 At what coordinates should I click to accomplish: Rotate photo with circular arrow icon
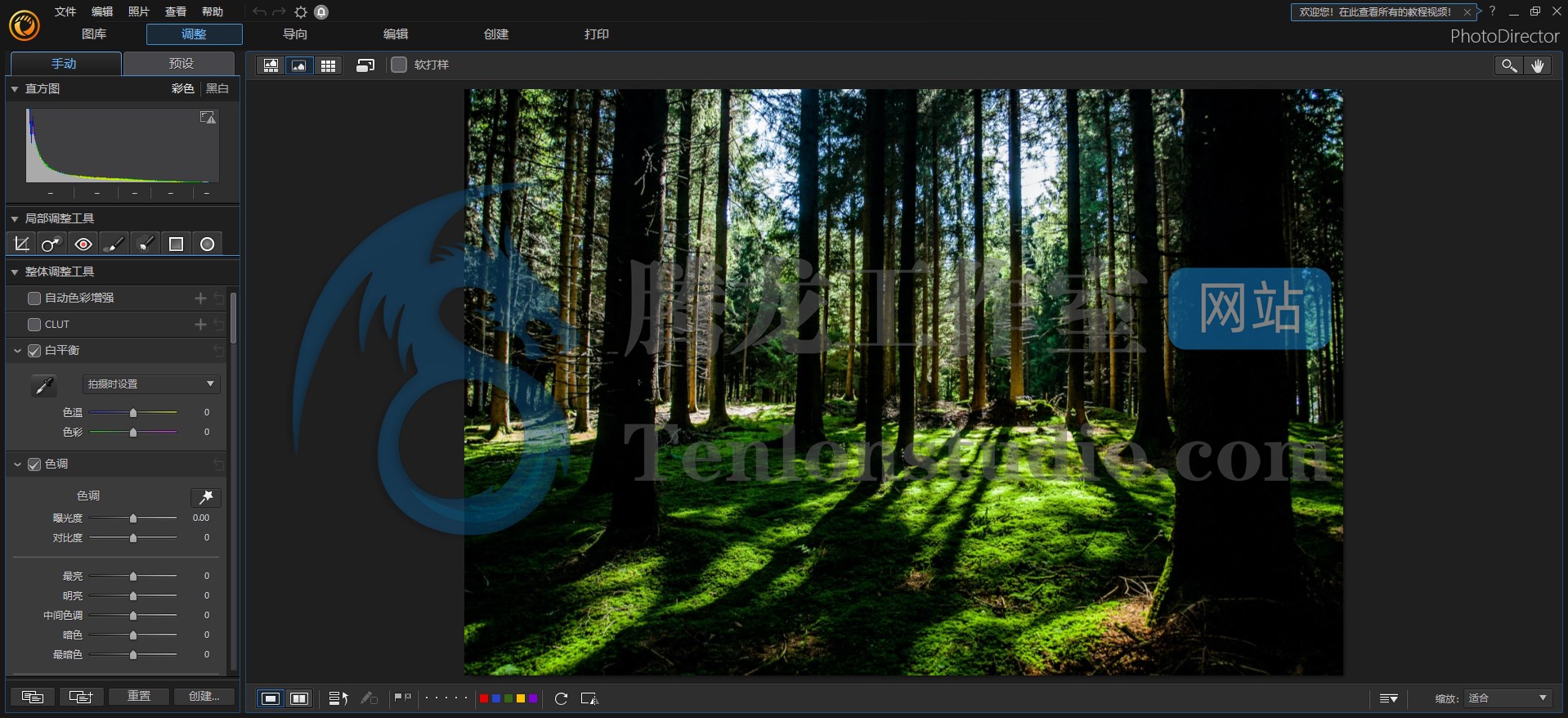[x=561, y=698]
